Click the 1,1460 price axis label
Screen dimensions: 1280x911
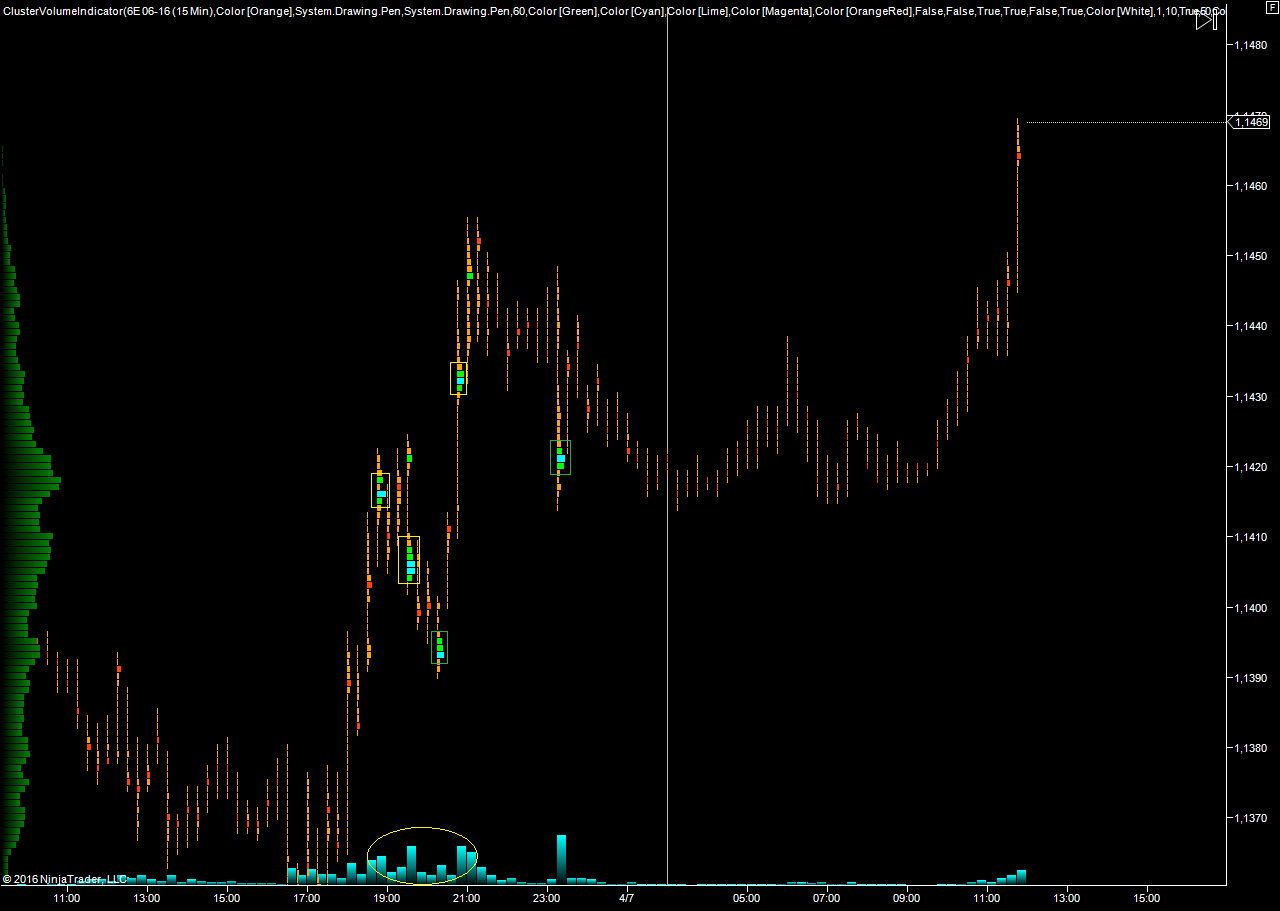[1250, 186]
